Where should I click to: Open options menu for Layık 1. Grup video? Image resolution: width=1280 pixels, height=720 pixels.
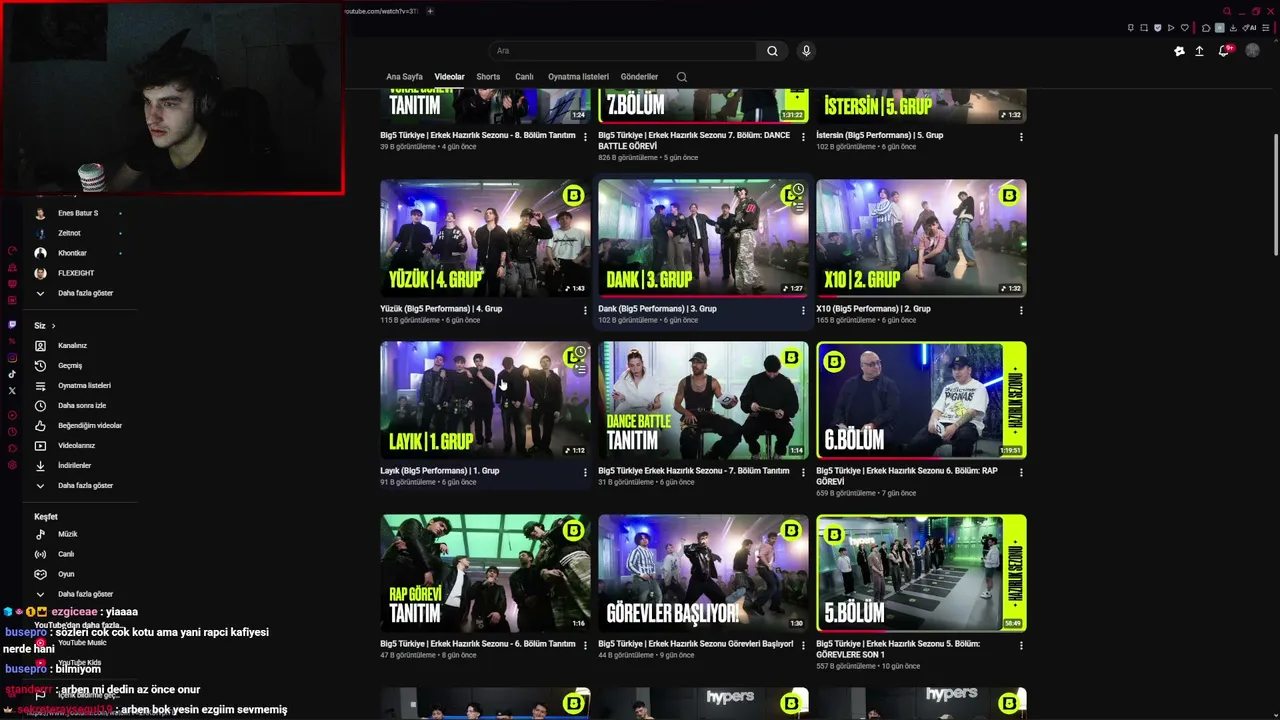click(x=585, y=472)
